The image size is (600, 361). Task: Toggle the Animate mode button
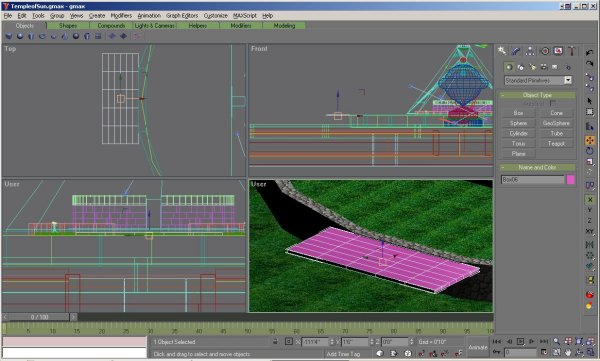tap(478, 347)
